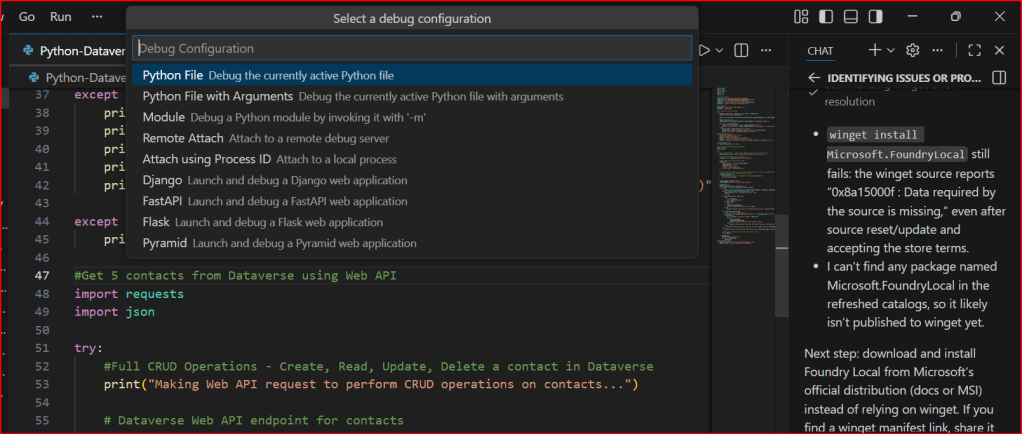Click the Debug Configuration input field

pos(412,48)
